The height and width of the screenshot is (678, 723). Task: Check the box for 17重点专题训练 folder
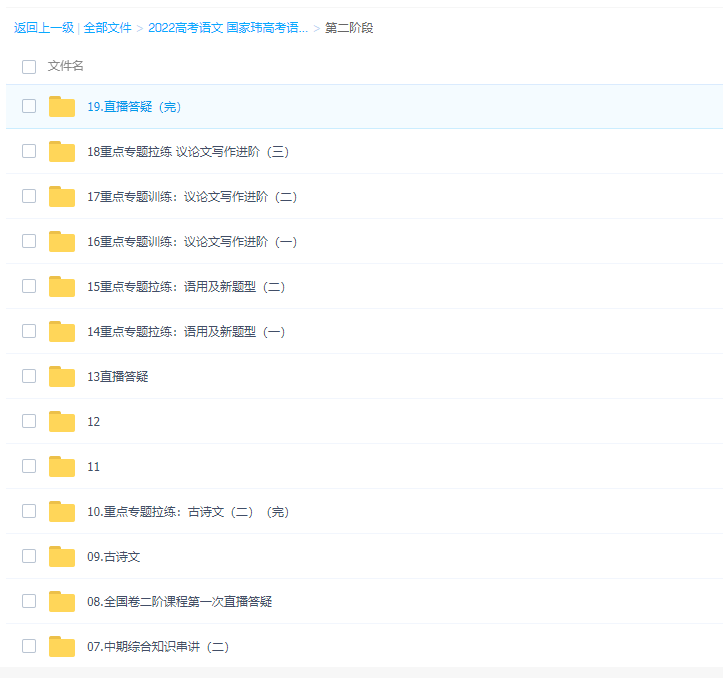click(x=29, y=196)
